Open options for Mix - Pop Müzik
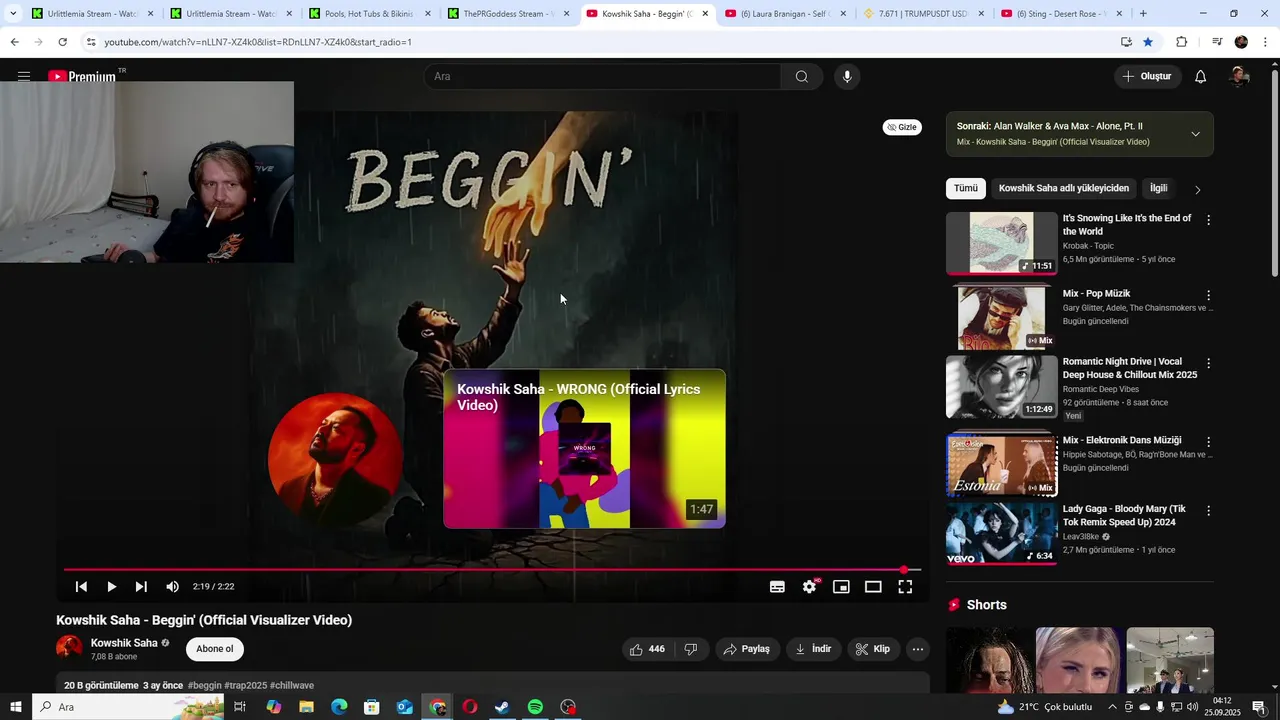 pyautogui.click(x=1208, y=296)
